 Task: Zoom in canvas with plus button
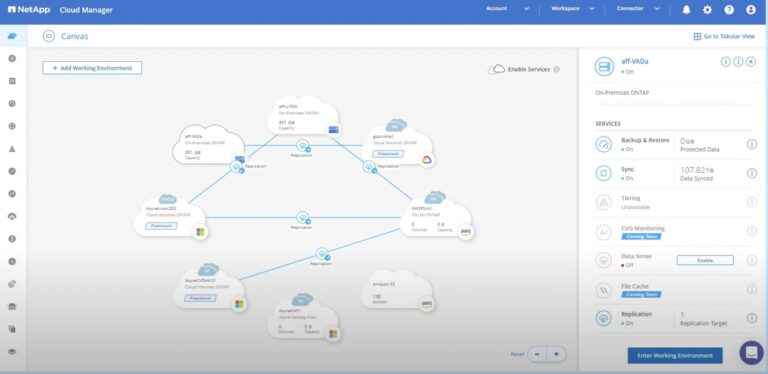556,354
